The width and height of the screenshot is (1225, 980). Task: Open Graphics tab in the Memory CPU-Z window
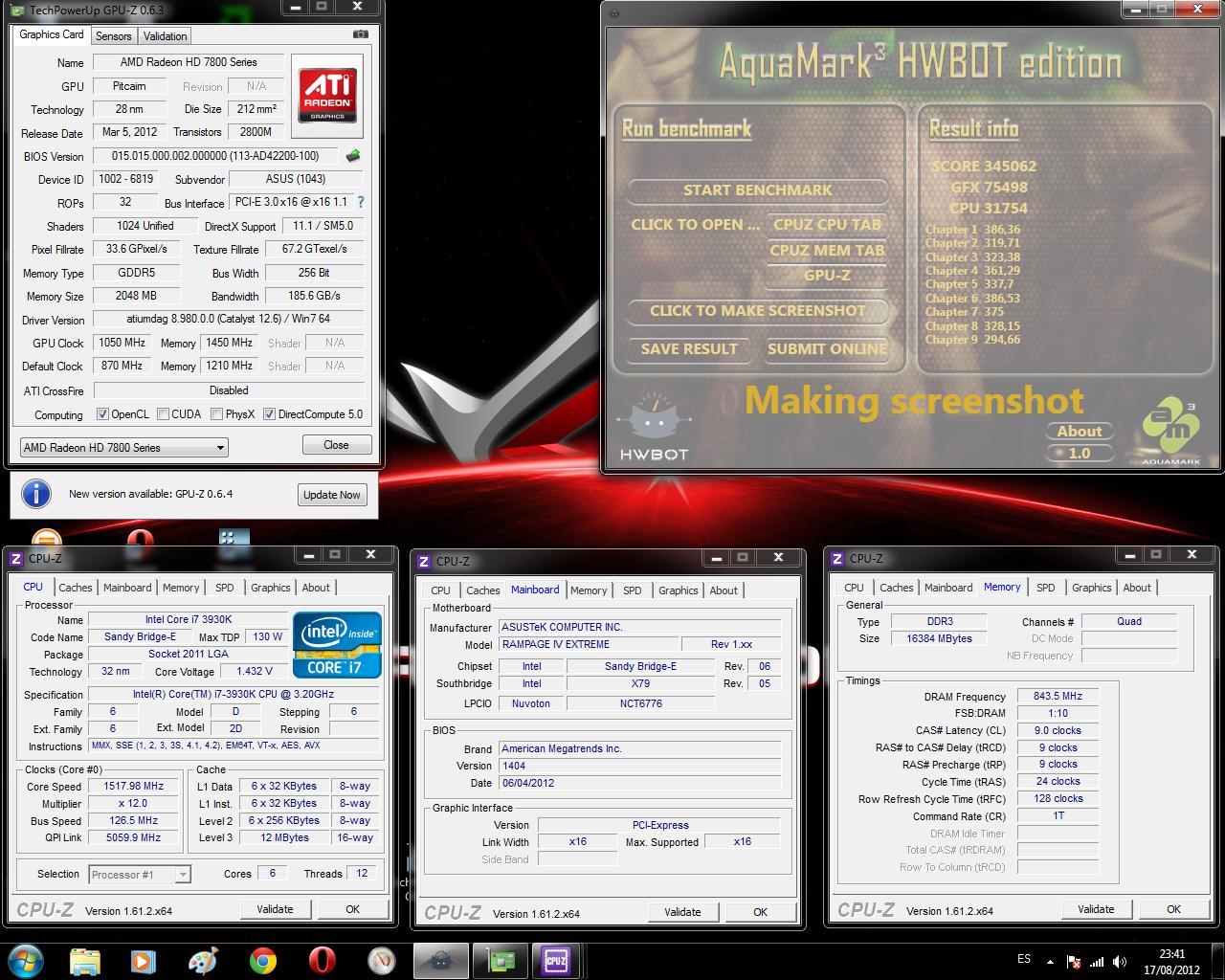(x=1092, y=588)
